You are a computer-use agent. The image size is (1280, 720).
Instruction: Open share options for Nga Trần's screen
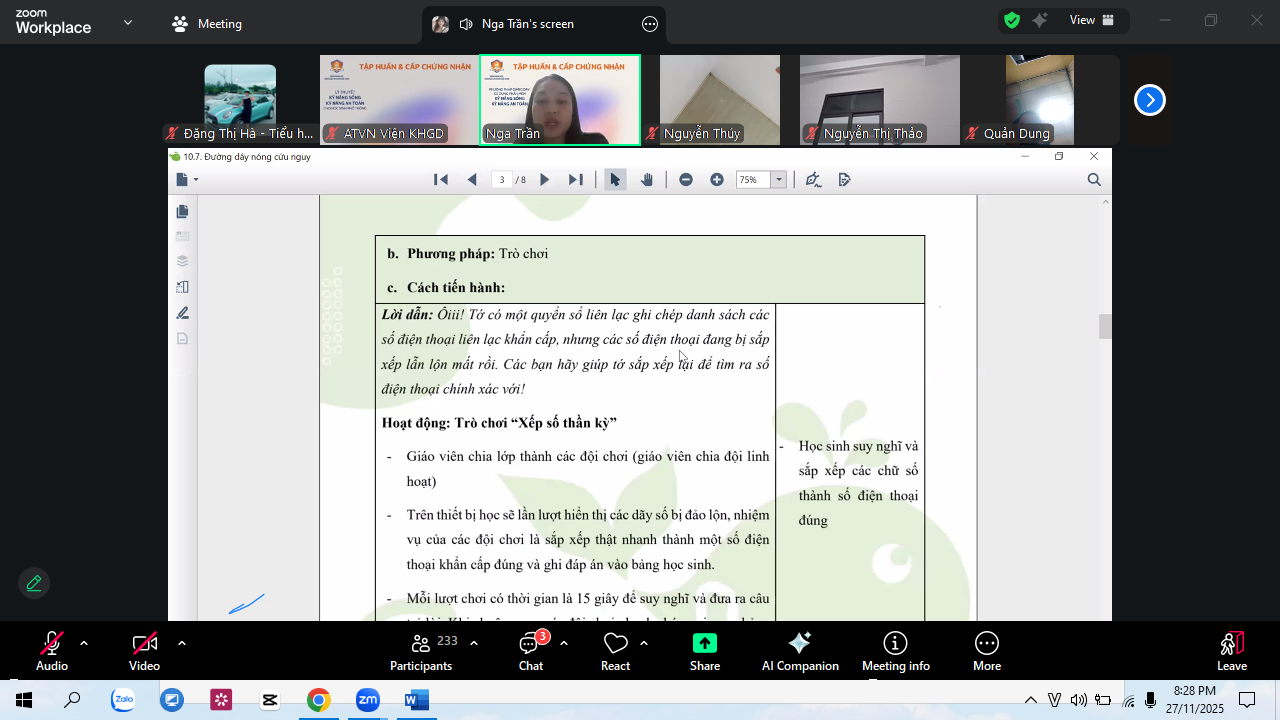coord(650,24)
